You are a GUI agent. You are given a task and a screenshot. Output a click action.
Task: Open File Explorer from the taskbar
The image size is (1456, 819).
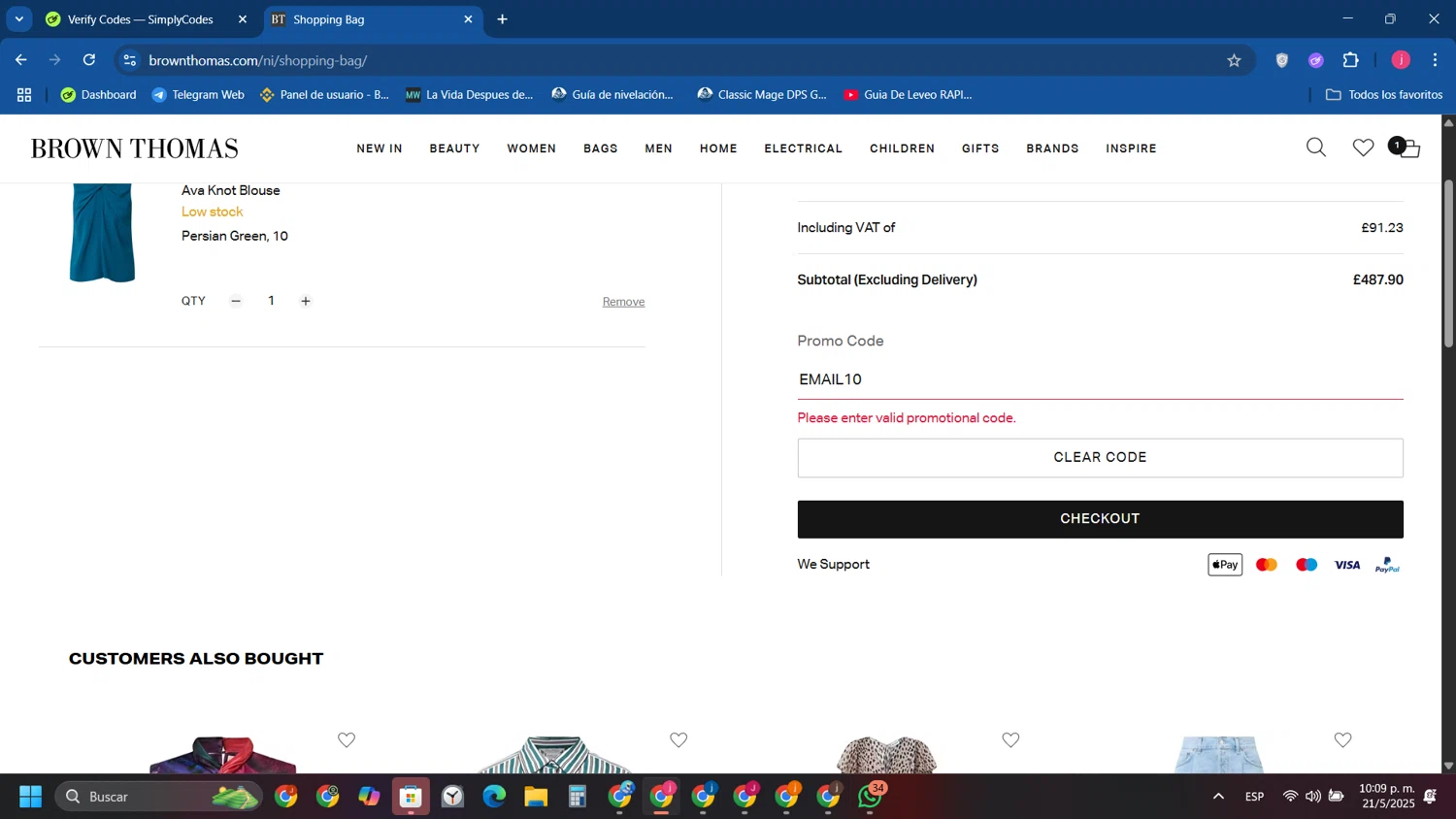(x=536, y=797)
